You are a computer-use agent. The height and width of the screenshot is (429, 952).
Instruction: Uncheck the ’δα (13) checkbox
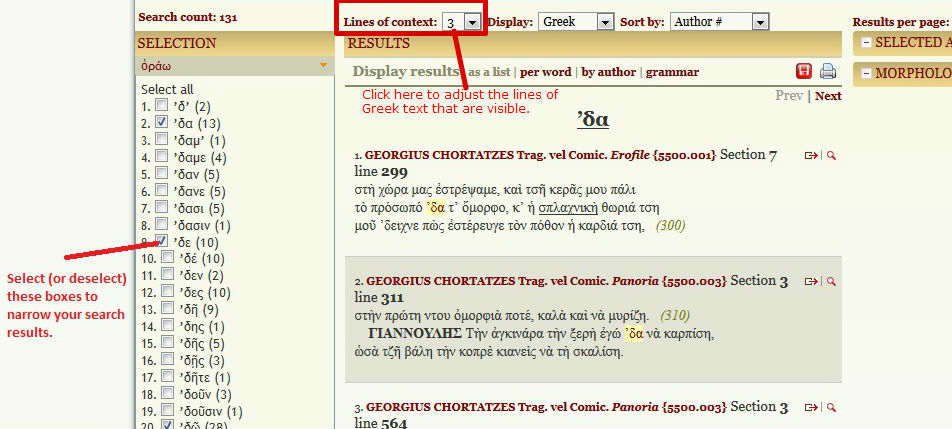162,122
